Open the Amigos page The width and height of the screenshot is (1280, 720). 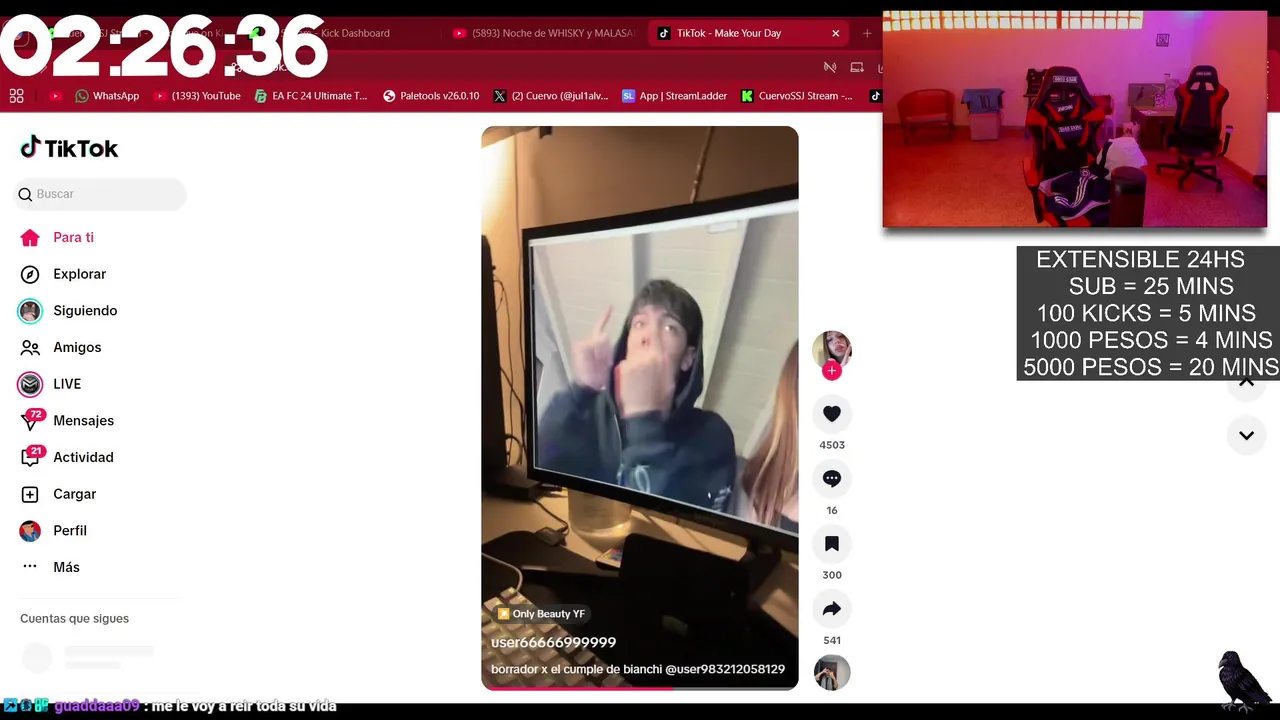pos(61,347)
